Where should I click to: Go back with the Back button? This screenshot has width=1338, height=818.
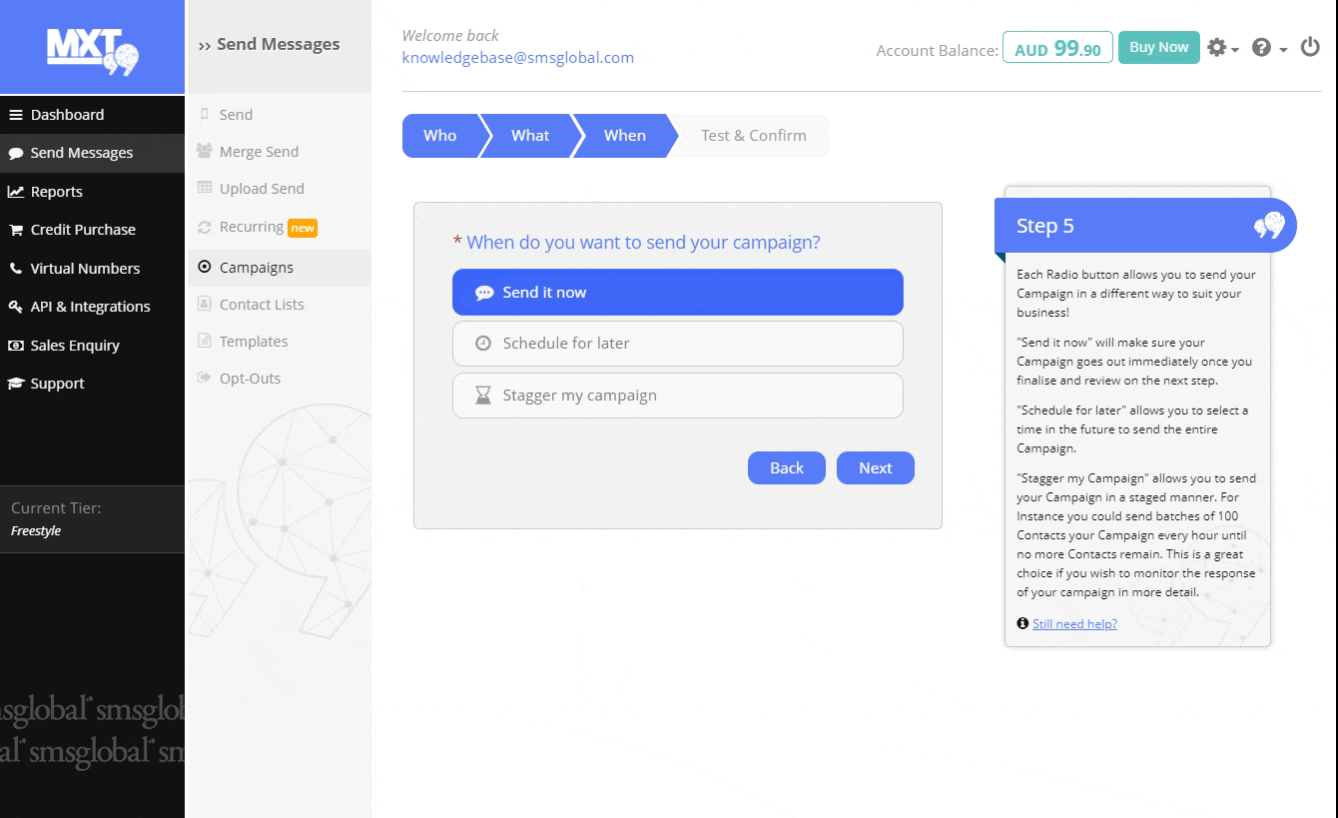pos(786,468)
